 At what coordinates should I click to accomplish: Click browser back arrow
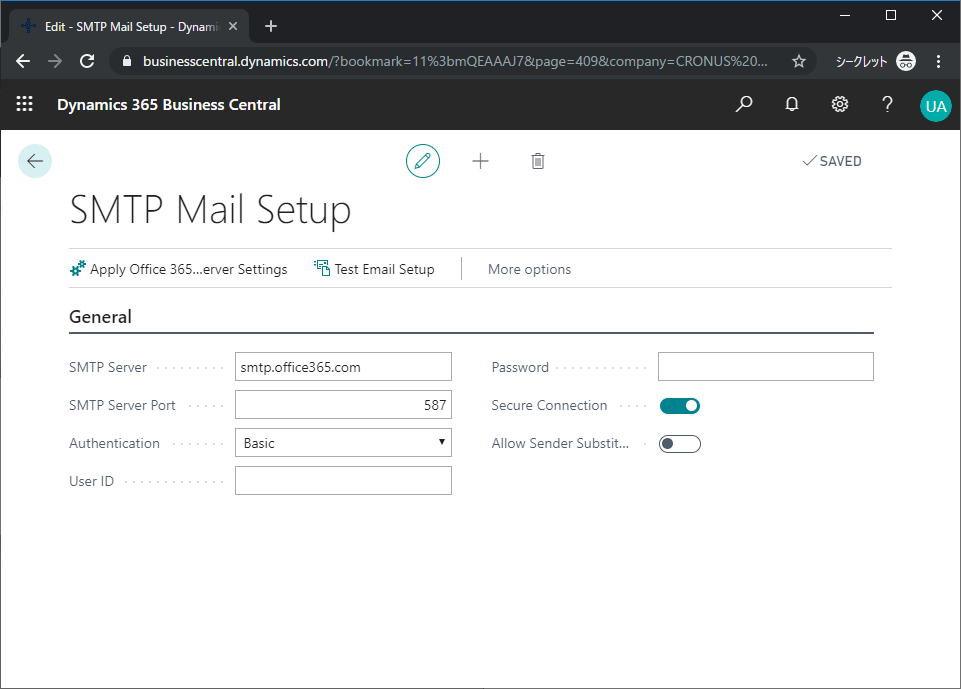point(23,61)
